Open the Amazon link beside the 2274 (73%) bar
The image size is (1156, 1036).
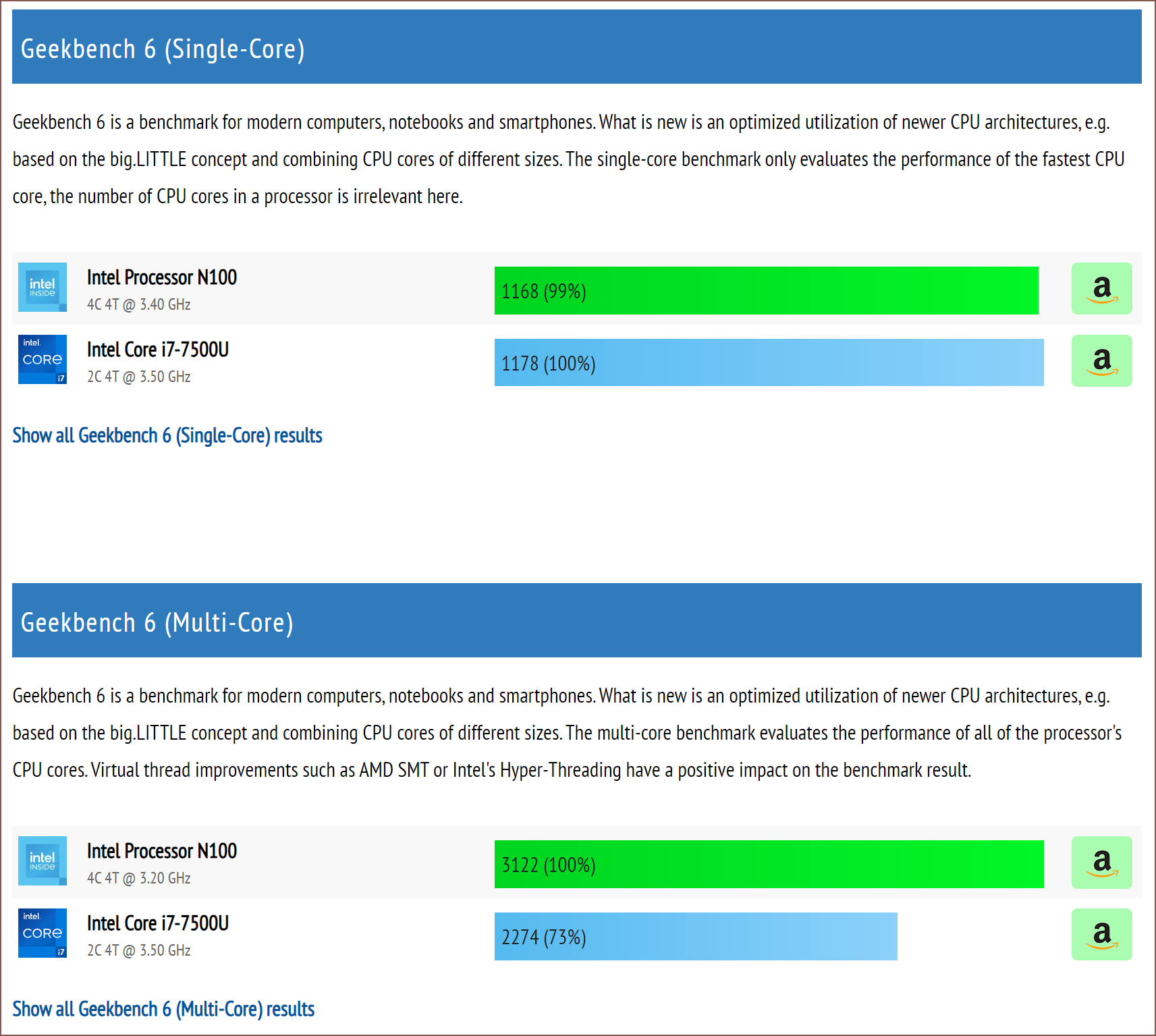[x=1101, y=935]
